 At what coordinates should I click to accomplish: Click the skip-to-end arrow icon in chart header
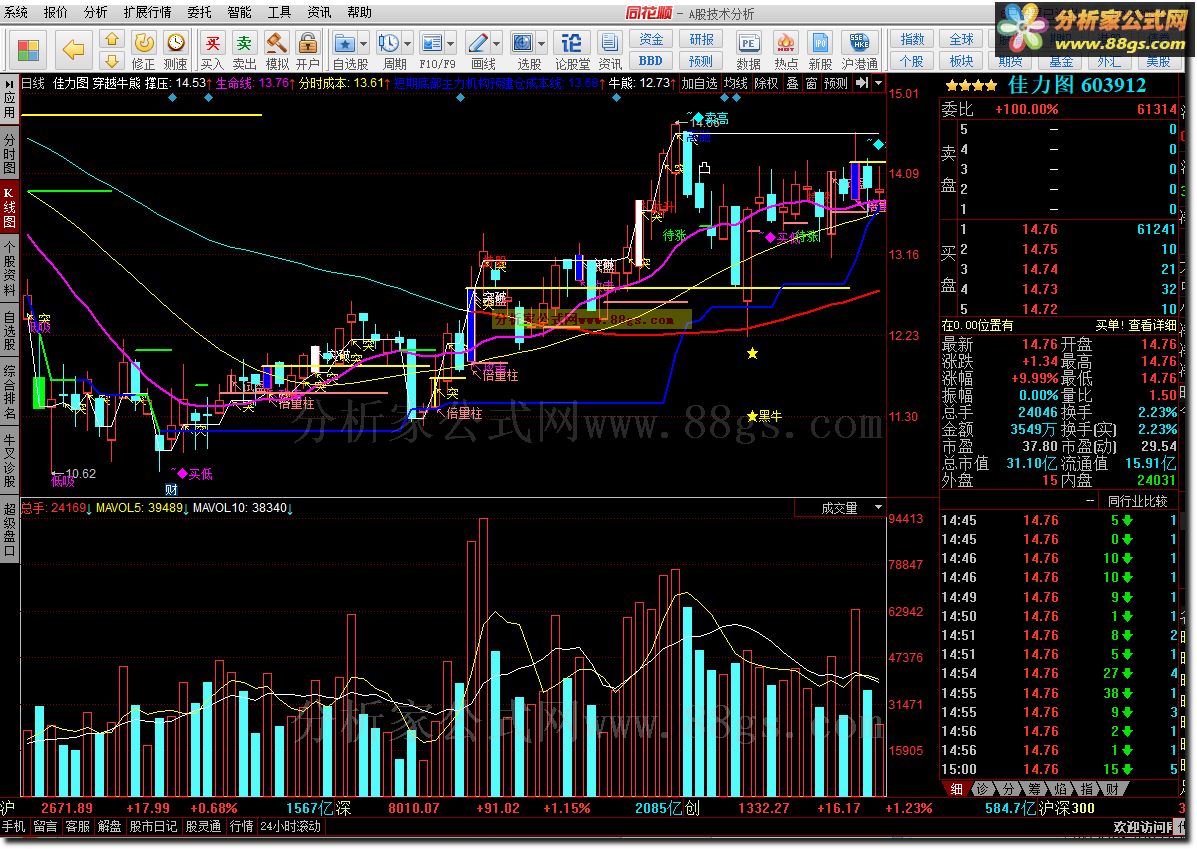[x=862, y=82]
